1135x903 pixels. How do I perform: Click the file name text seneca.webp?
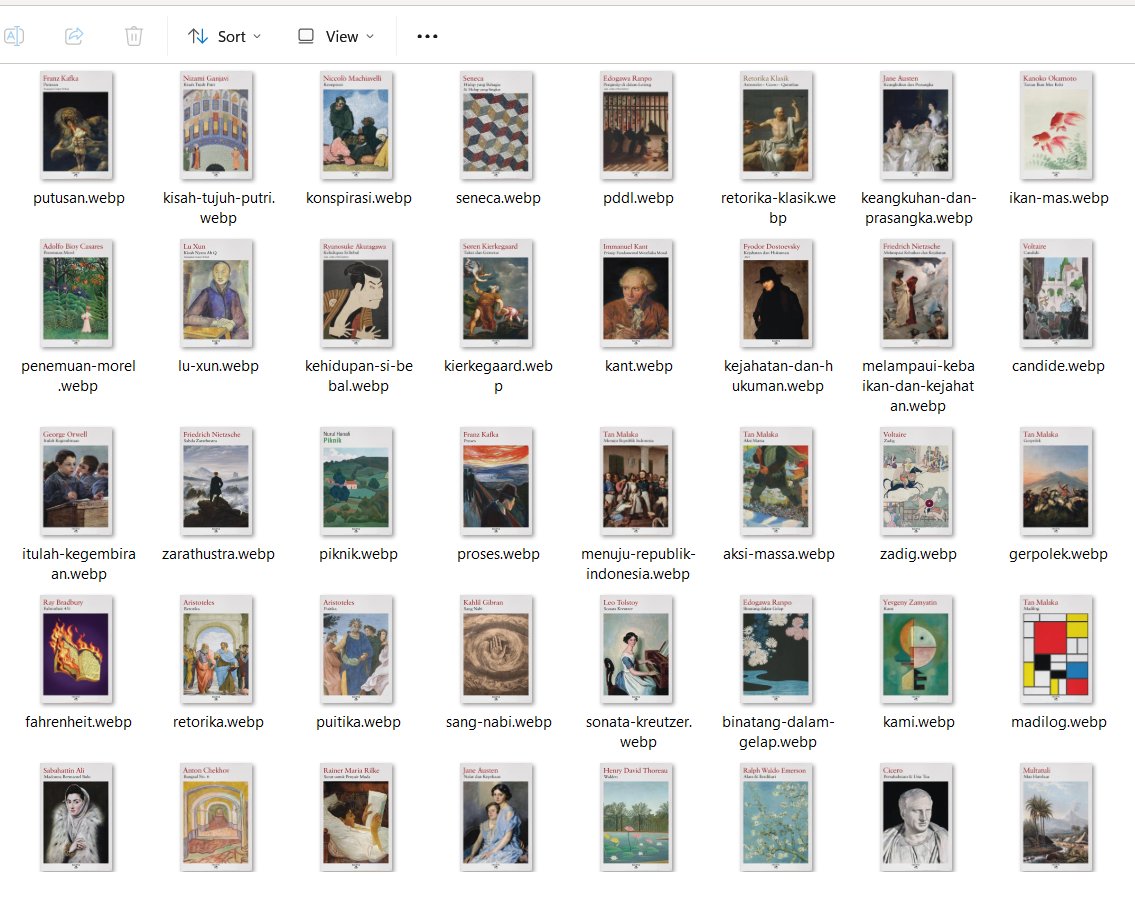click(x=498, y=198)
